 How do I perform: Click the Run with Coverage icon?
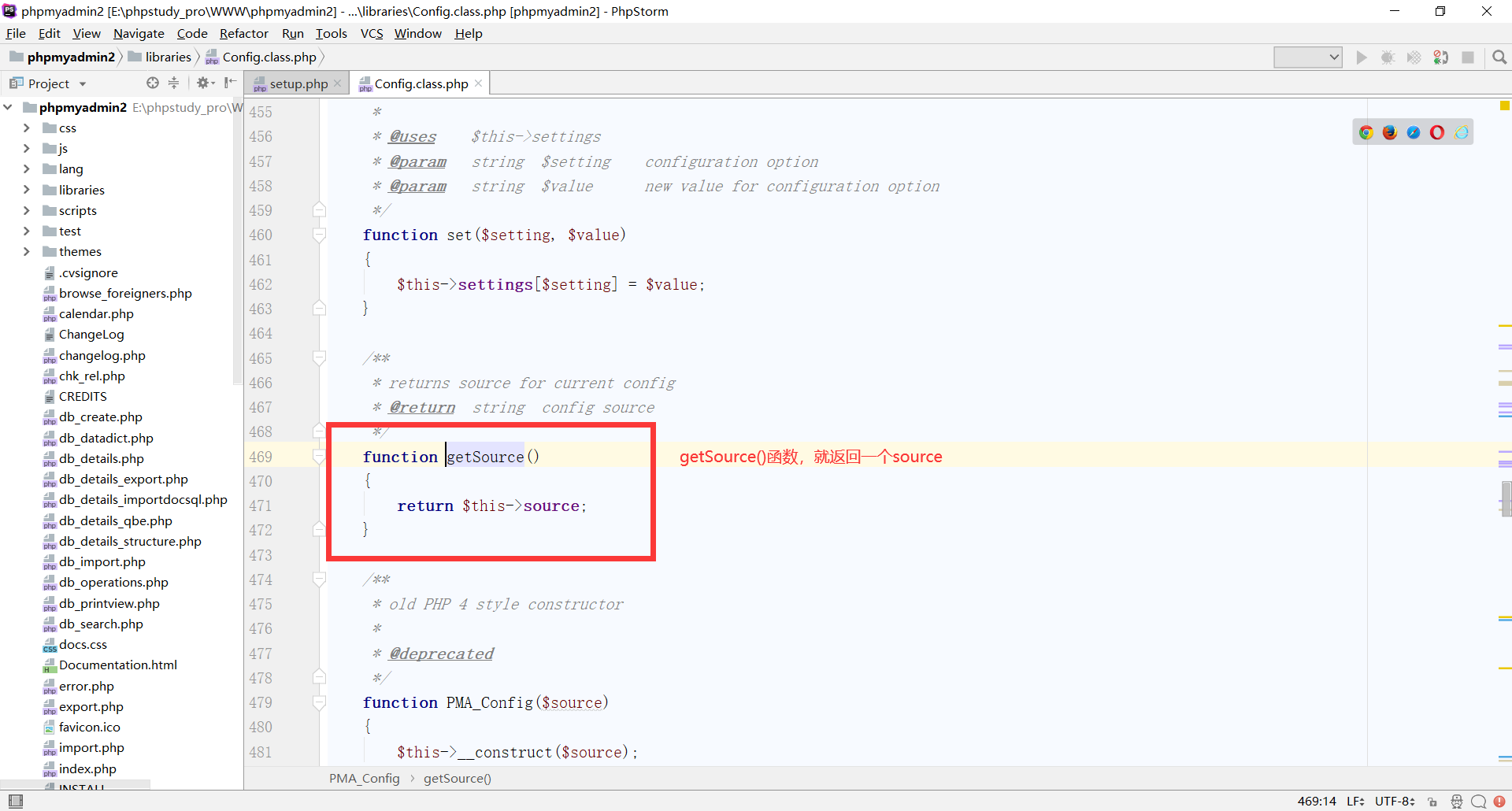pyautogui.click(x=1414, y=57)
